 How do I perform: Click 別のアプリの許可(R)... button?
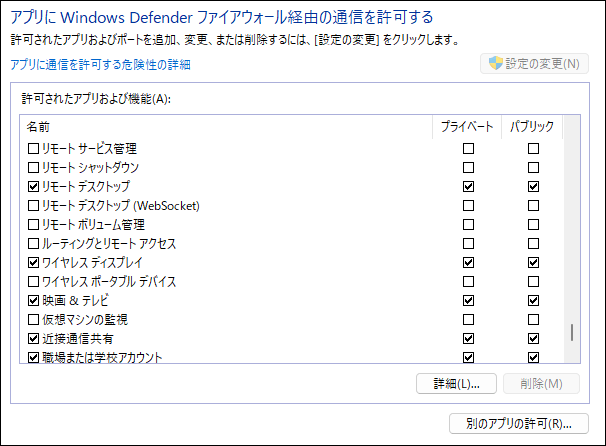pyautogui.click(x=519, y=424)
